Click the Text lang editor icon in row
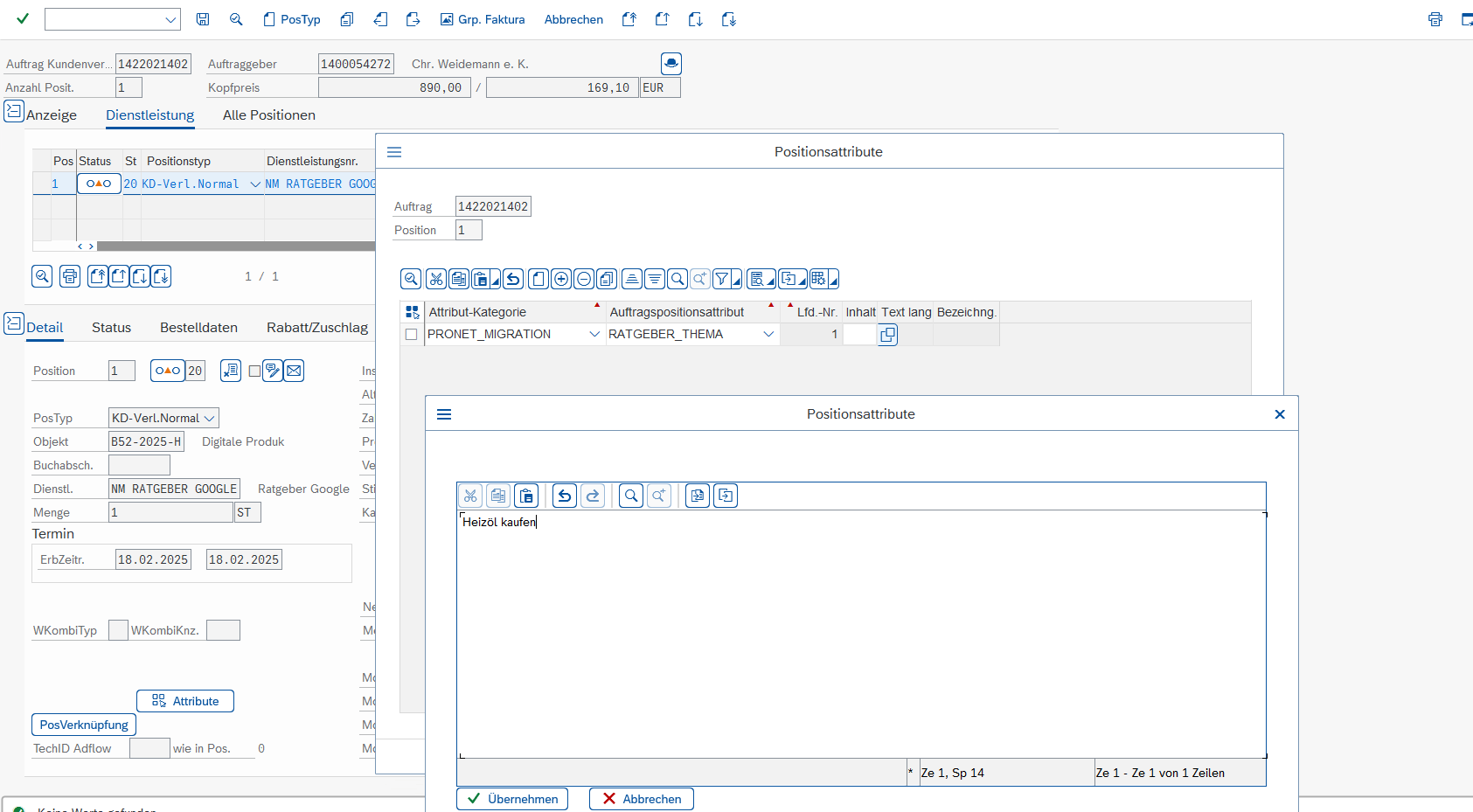1473x812 pixels. point(887,335)
